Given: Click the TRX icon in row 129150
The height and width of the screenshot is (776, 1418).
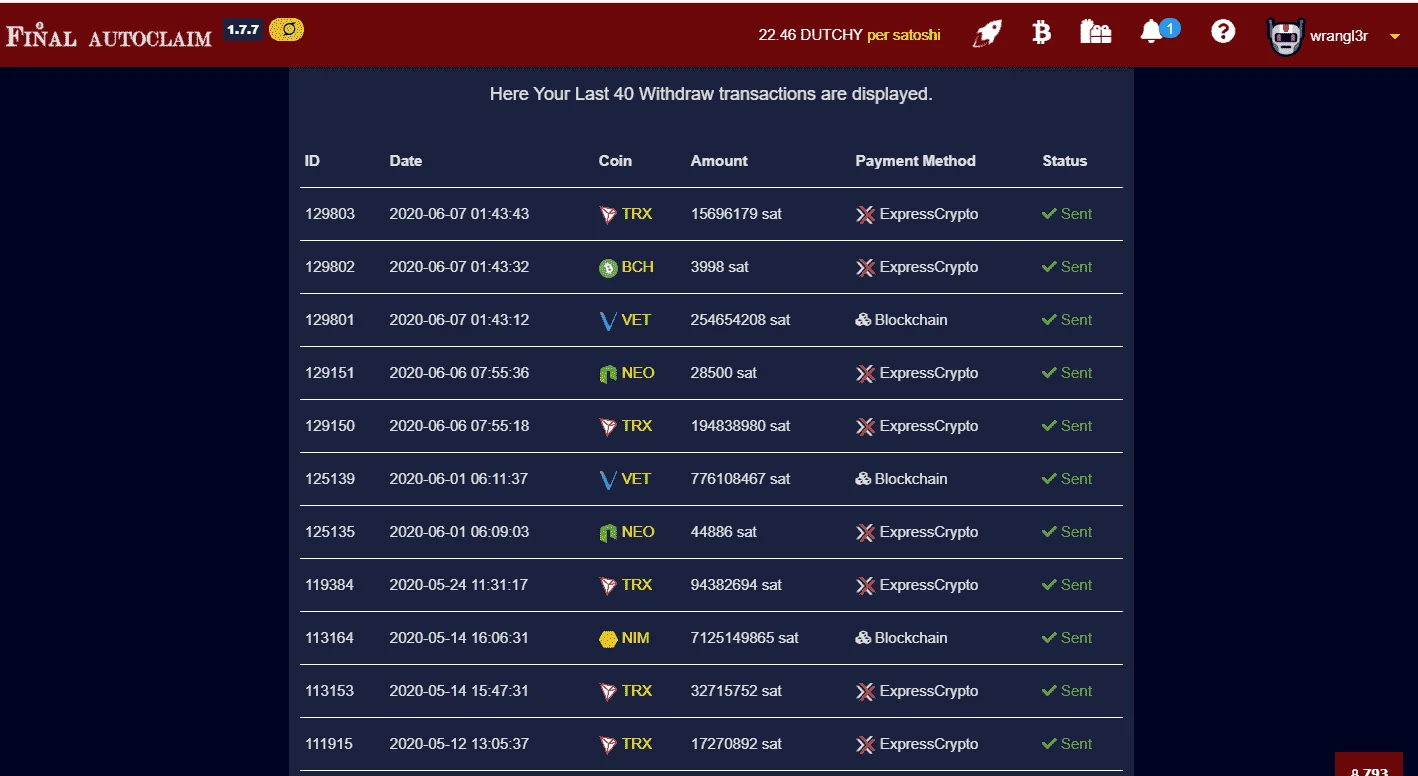Looking at the screenshot, I should pyautogui.click(x=607, y=427).
